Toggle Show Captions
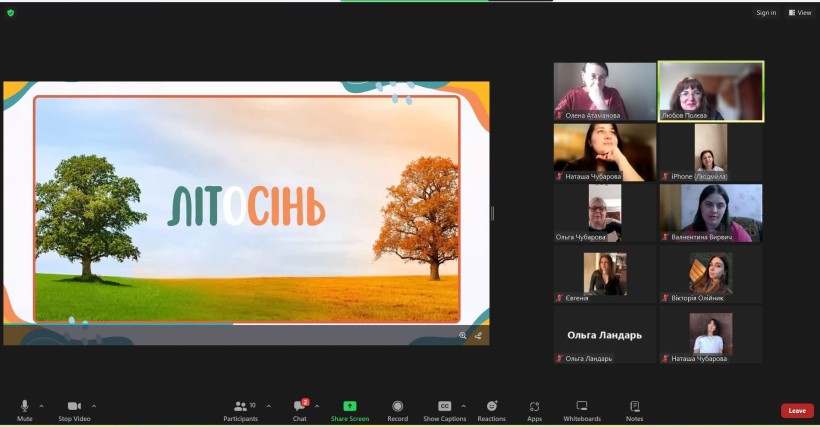This screenshot has height=427, width=820. pyautogui.click(x=444, y=408)
